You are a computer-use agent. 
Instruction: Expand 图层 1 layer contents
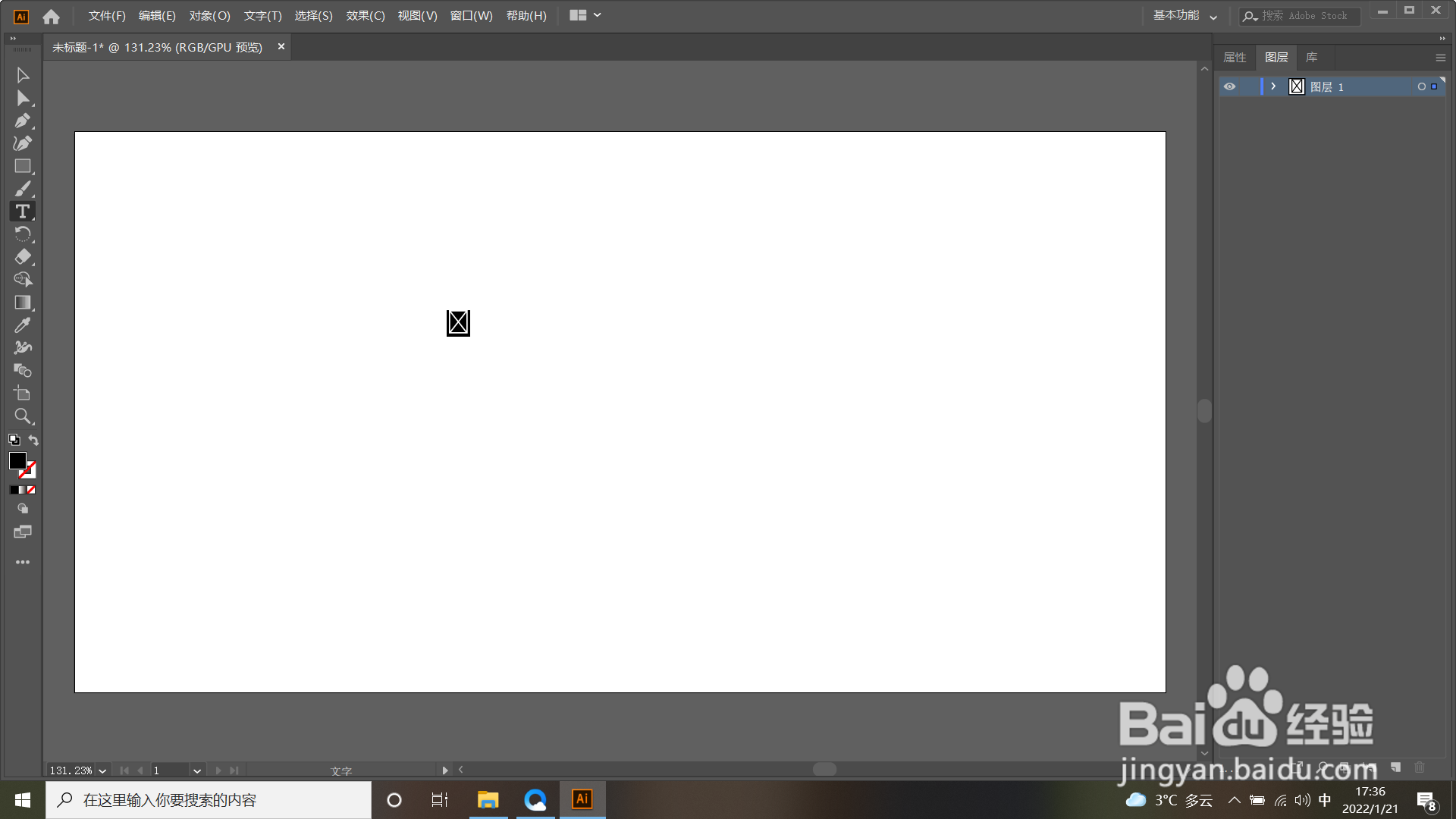tap(1273, 86)
